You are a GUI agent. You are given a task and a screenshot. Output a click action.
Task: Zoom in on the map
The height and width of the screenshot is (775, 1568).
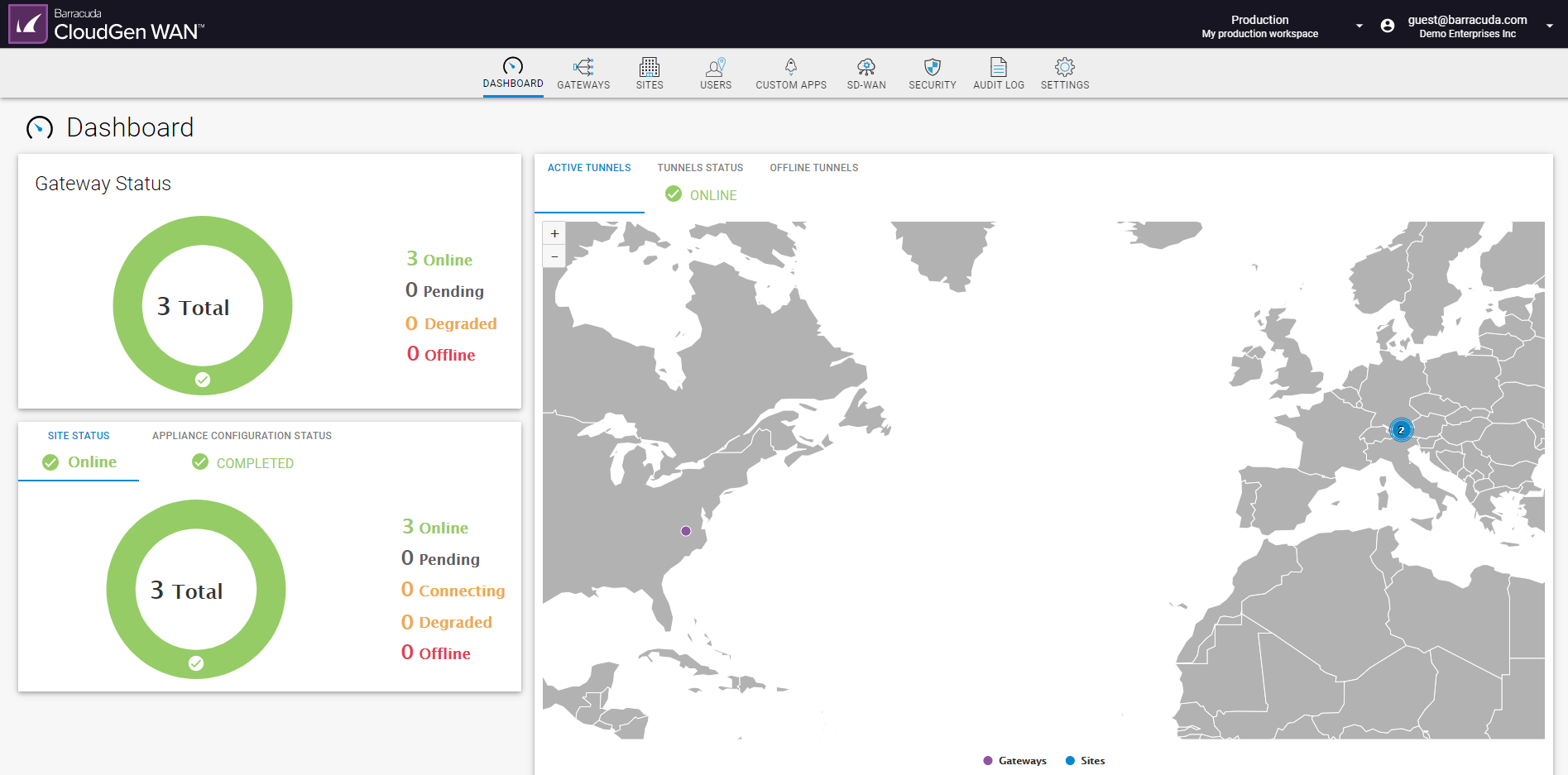click(x=554, y=233)
